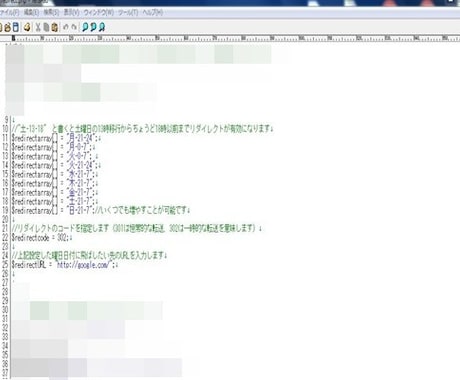Open the 検索(S) Search menu
Screen dimensions: 460x380
51,13
